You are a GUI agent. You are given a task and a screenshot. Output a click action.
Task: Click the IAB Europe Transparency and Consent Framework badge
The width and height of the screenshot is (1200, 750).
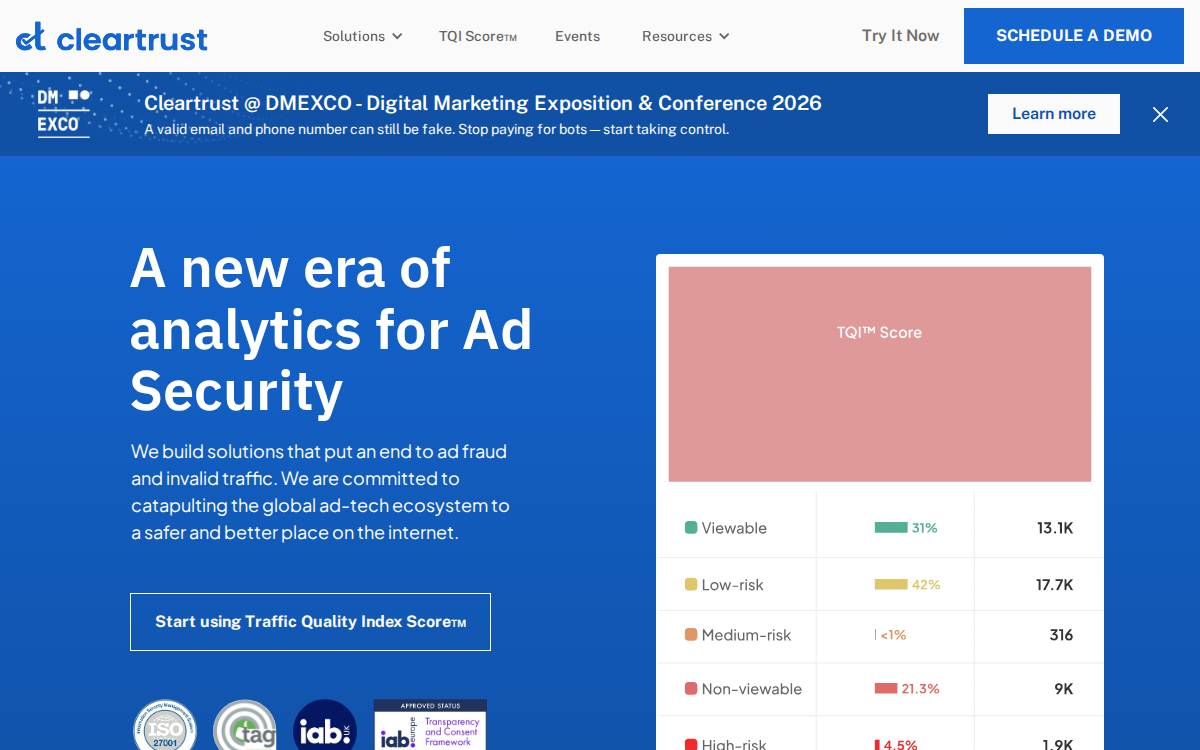pos(430,726)
